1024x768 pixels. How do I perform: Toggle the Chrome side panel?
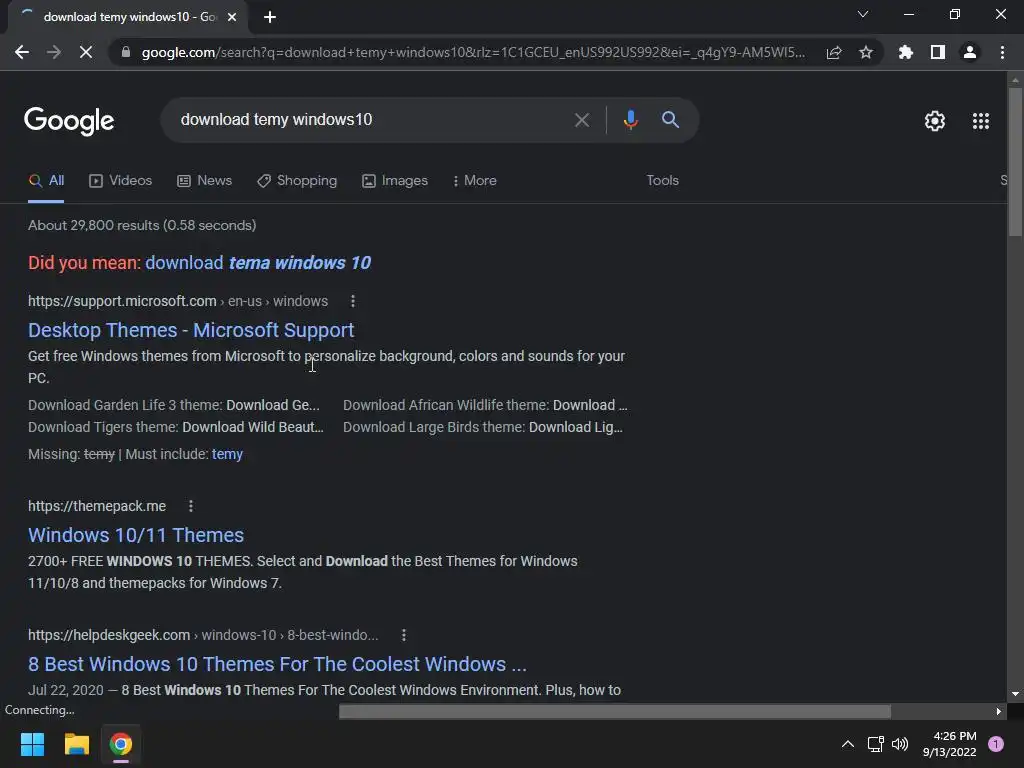(x=938, y=52)
